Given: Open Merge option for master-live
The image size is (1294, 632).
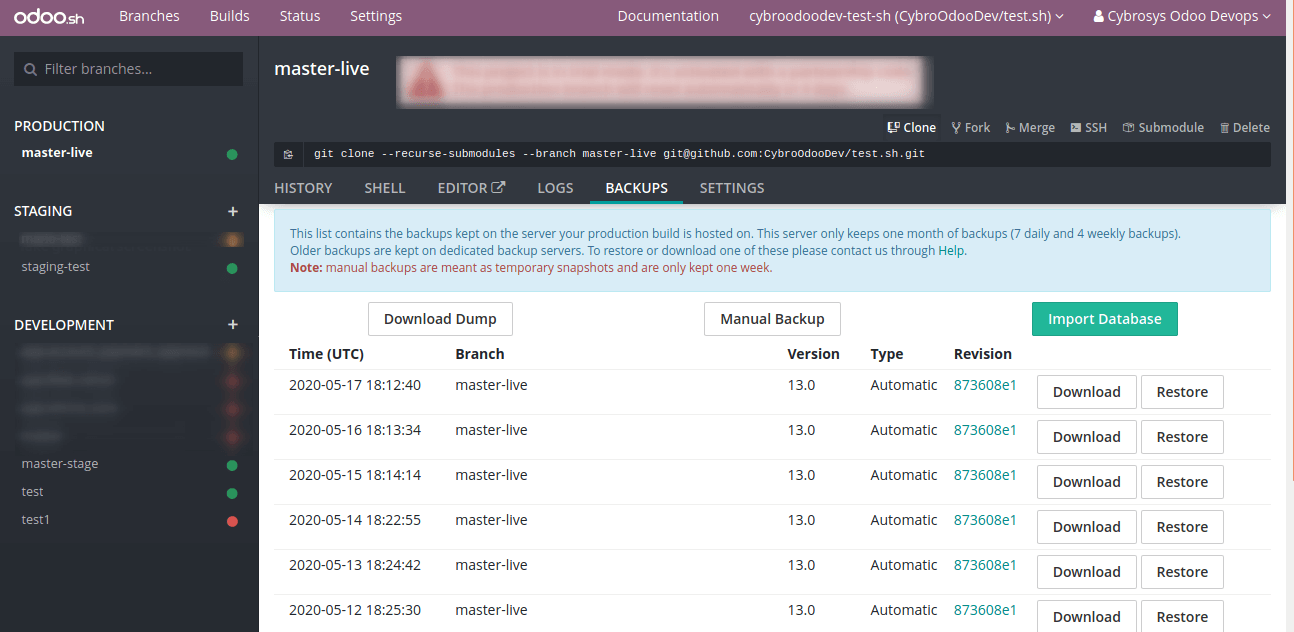Looking at the screenshot, I should point(1029,127).
